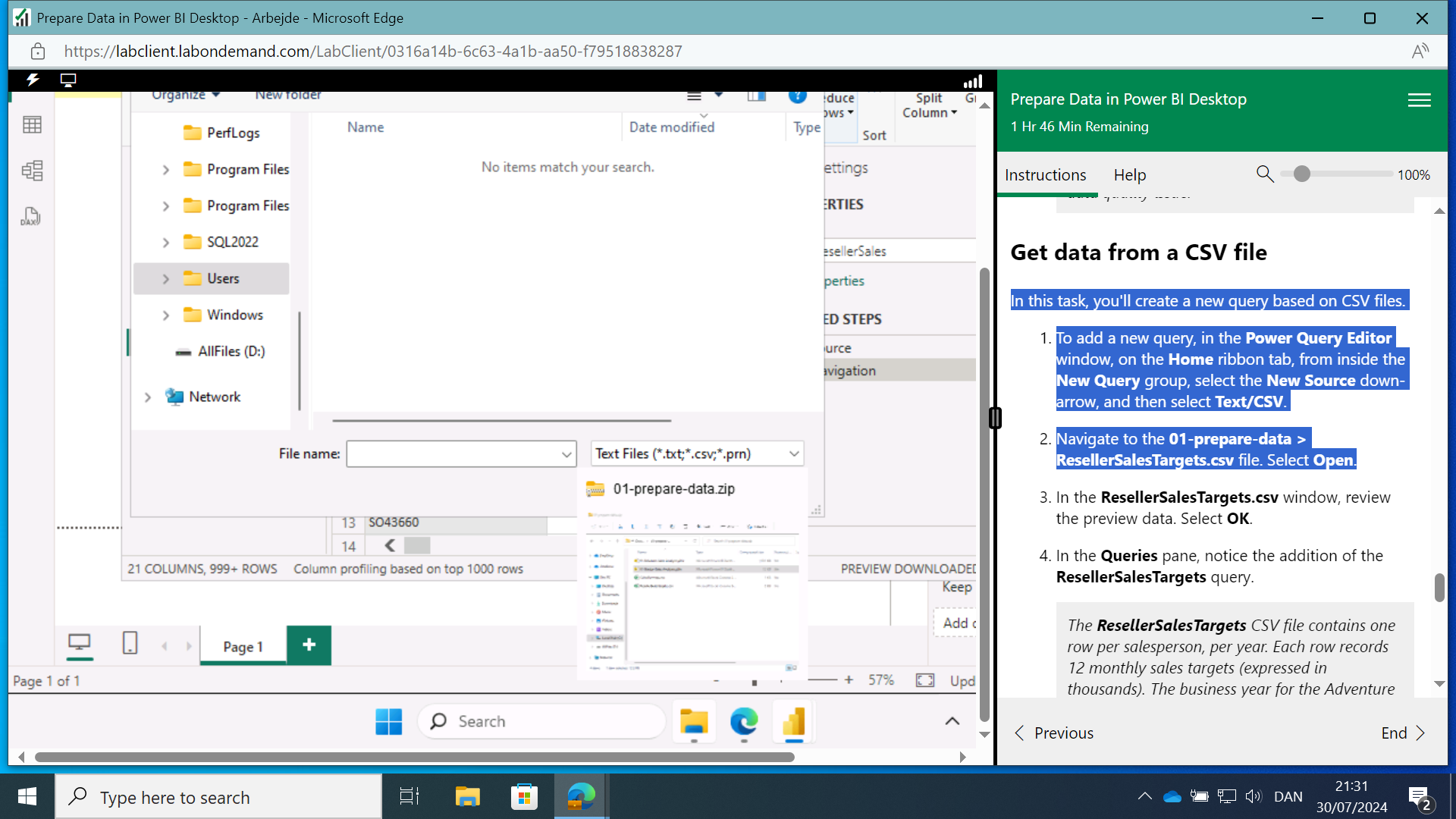Go to Previous instructions page
Viewport: 1456px width, 819px height.
tap(1053, 733)
